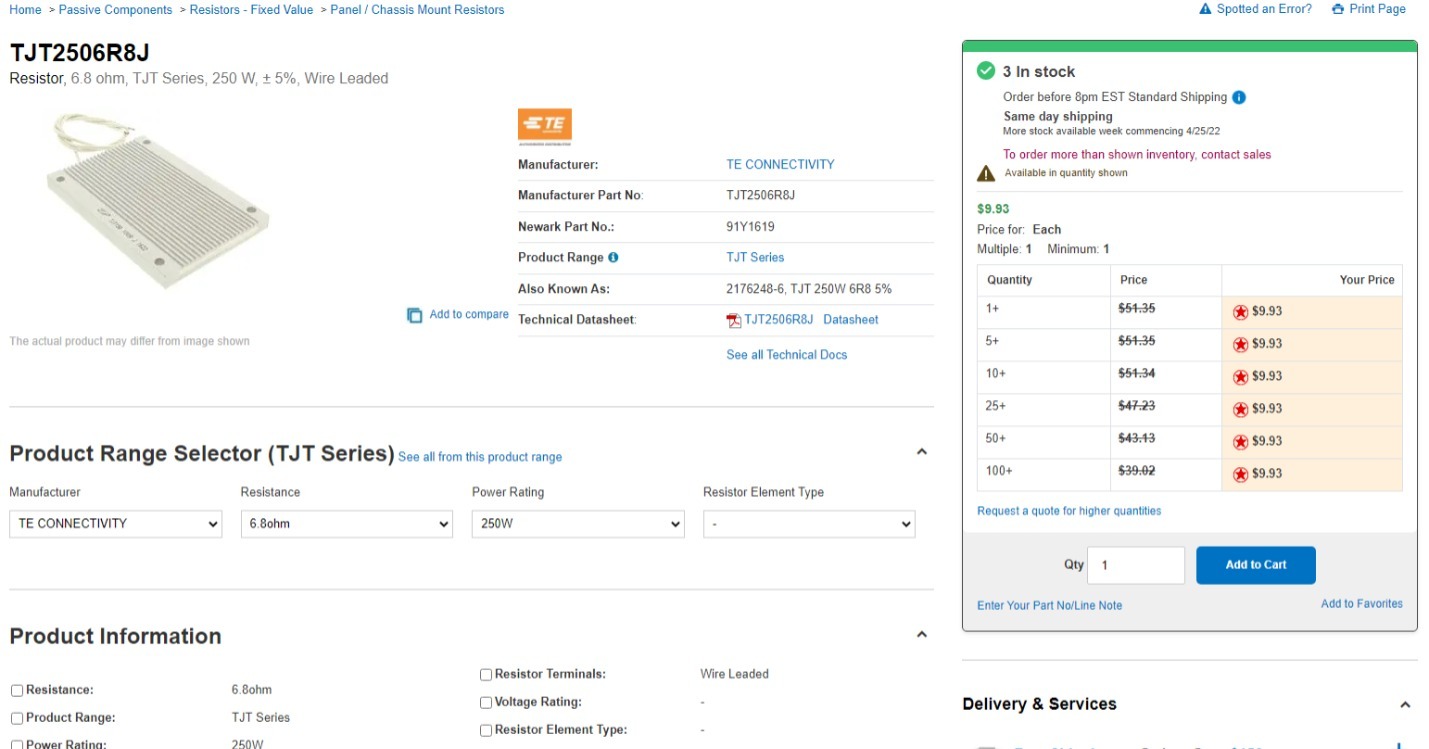Check the Voltage Rating checkbox
The image size is (1429, 749).
coord(486,703)
